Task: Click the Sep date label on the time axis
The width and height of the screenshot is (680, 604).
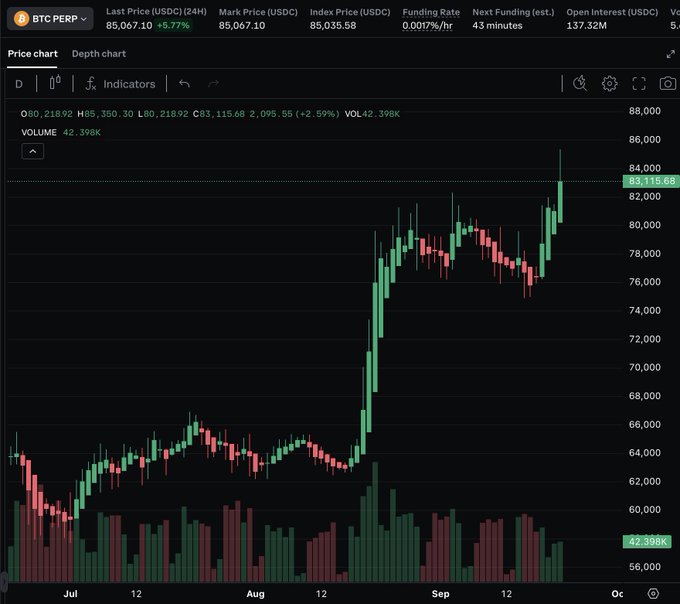Action: pyautogui.click(x=440, y=594)
